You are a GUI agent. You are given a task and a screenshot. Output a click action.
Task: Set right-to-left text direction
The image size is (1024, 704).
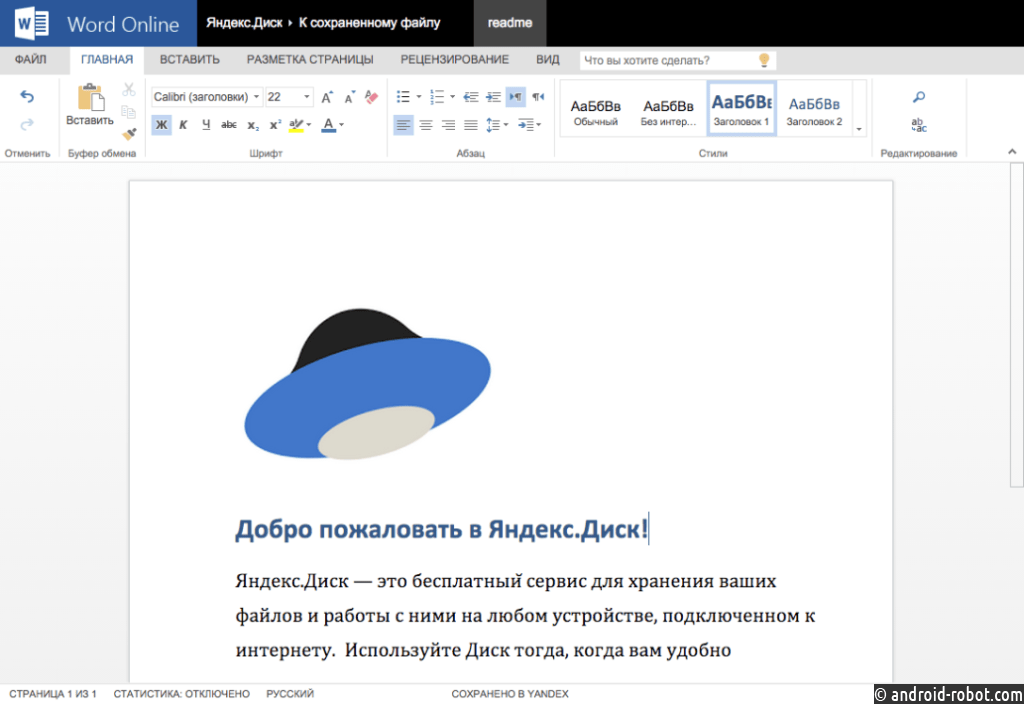[x=538, y=97]
